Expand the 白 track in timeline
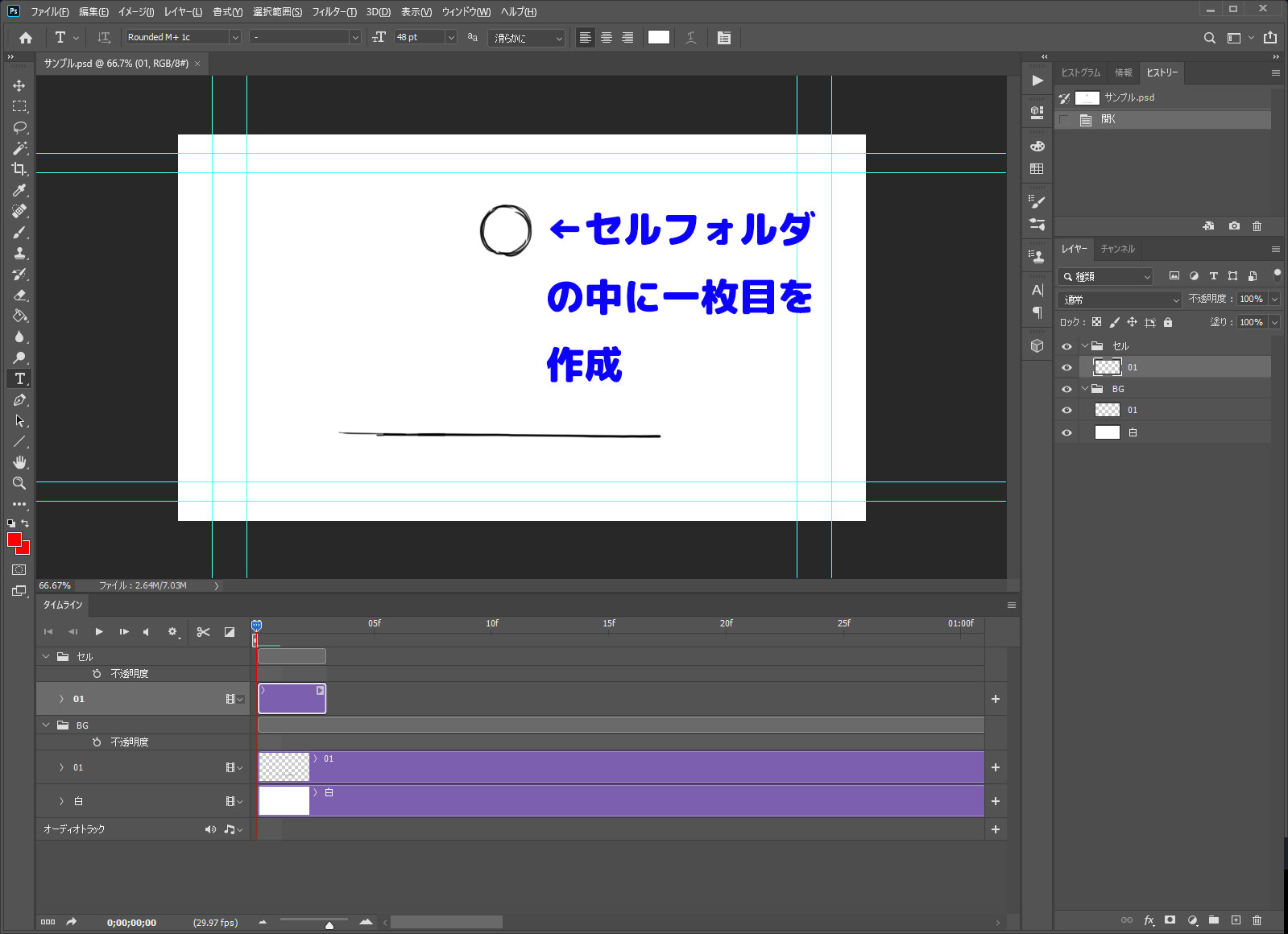Image resolution: width=1288 pixels, height=934 pixels. (x=61, y=802)
